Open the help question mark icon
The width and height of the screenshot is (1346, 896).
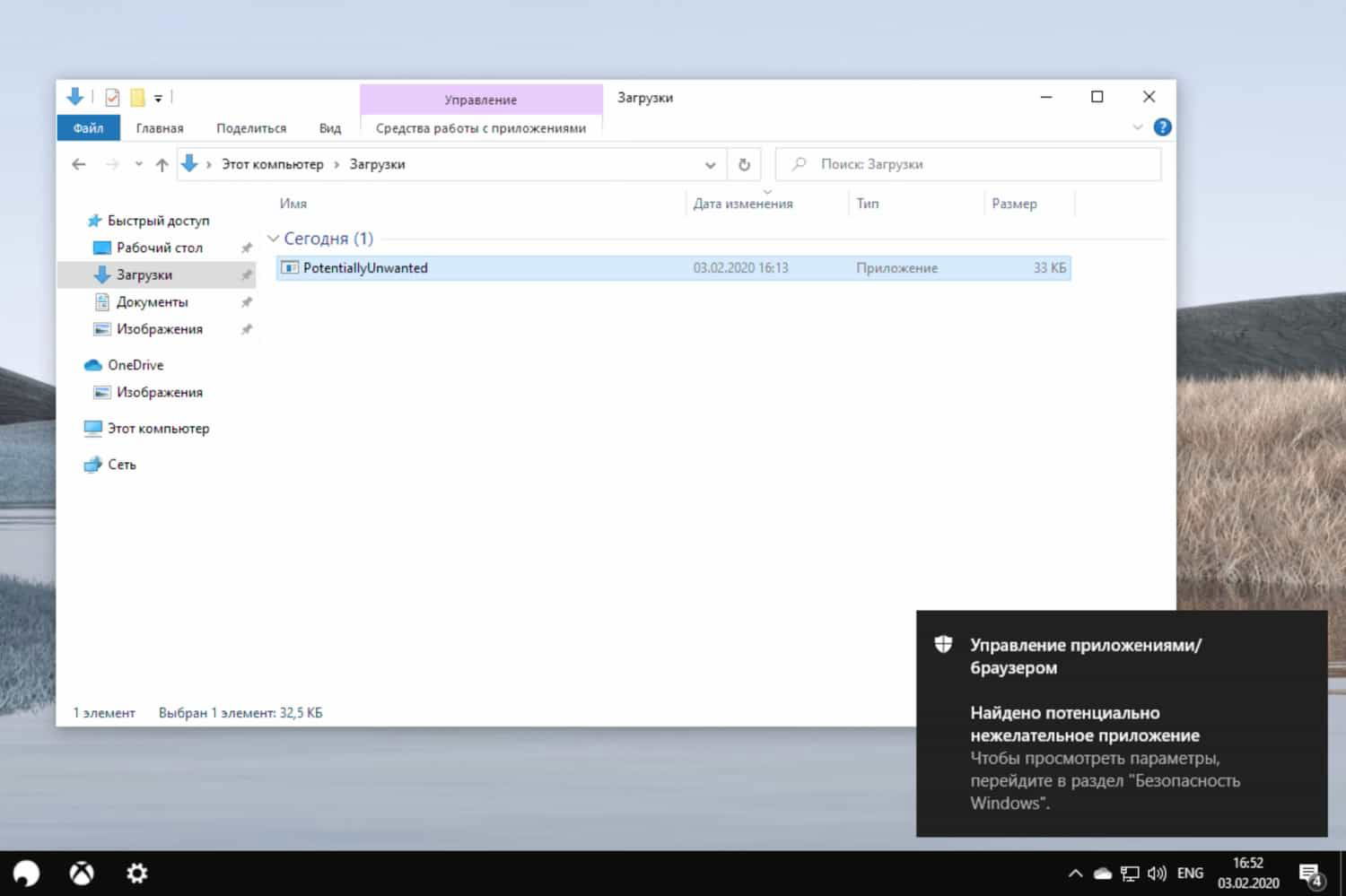(1162, 127)
